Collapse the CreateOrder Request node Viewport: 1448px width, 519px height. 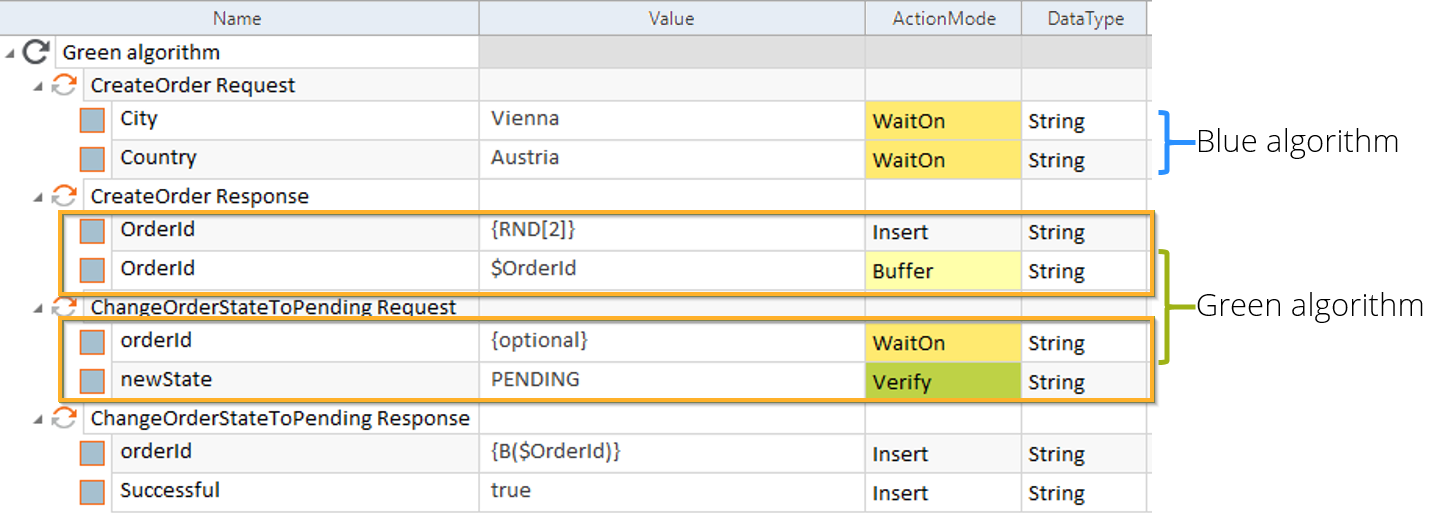pyautogui.click(x=38, y=86)
